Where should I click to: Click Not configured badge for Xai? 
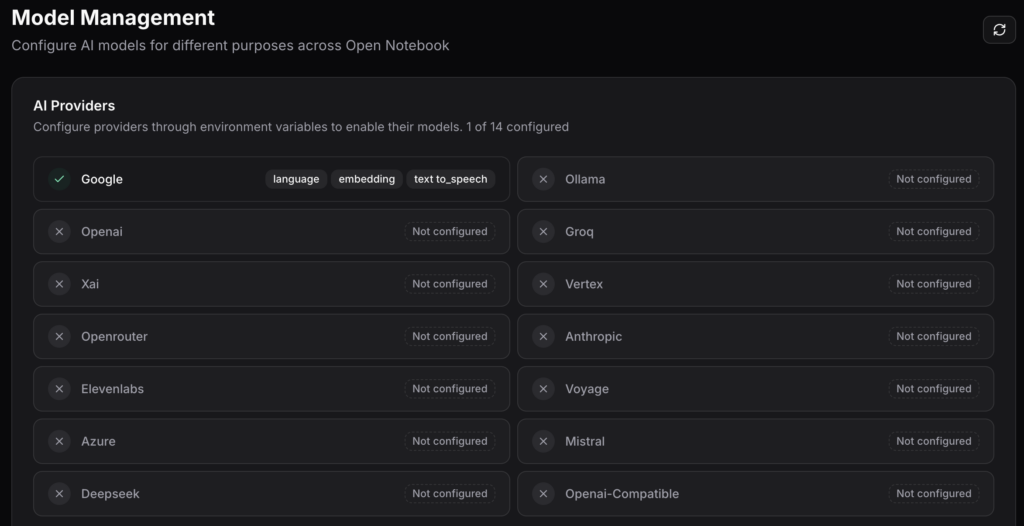tap(449, 284)
